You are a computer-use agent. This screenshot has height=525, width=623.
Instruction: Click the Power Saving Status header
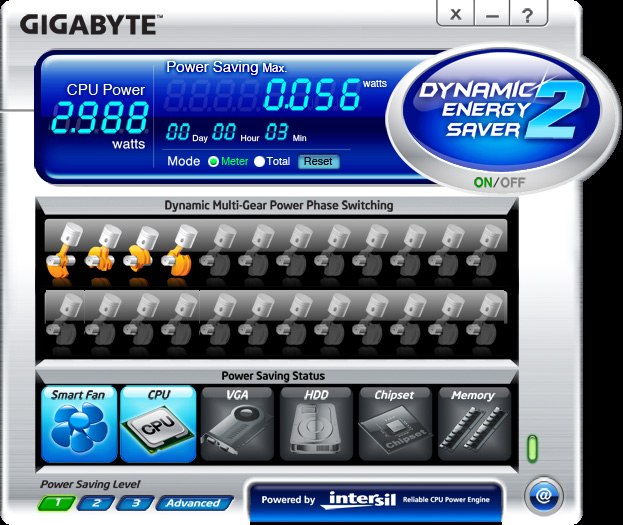click(273, 376)
